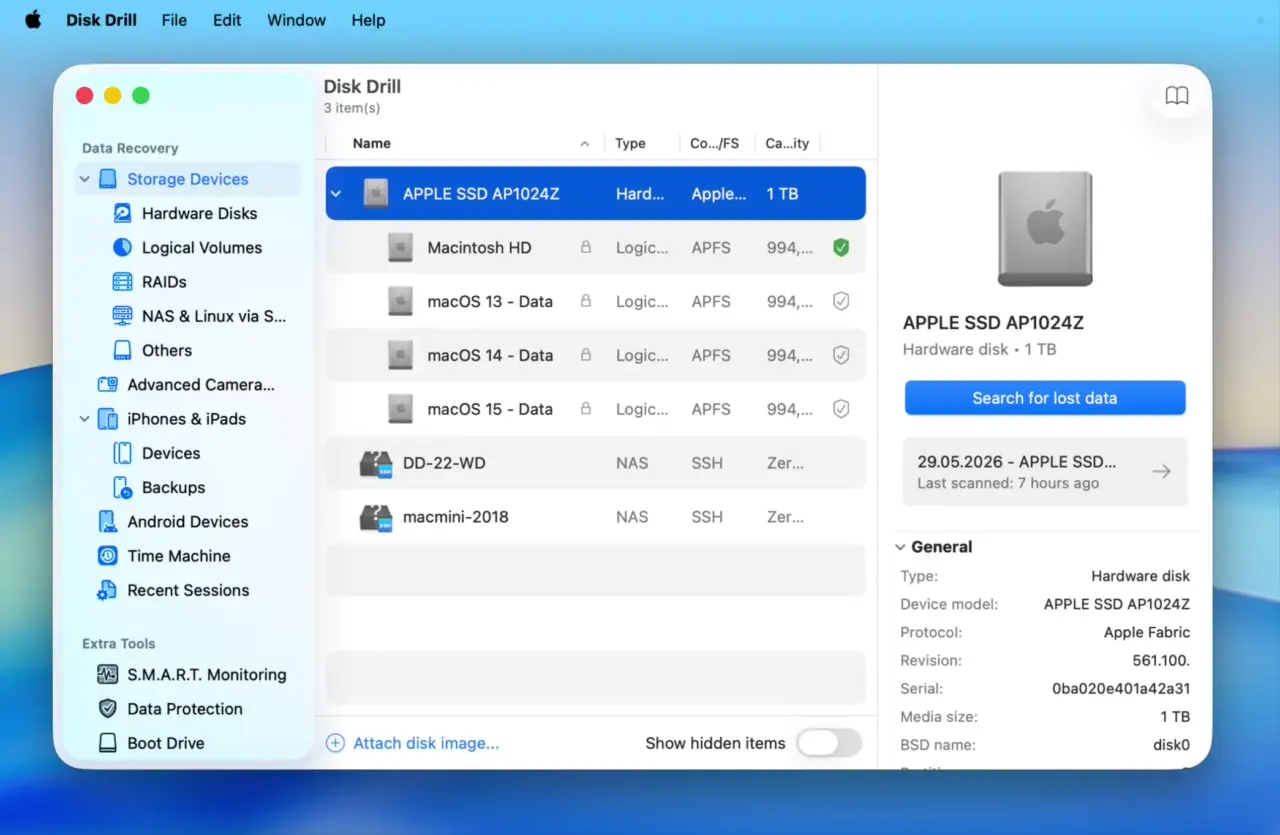Open the Data Protection shield icon
This screenshot has width=1280, height=835.
pos(108,709)
